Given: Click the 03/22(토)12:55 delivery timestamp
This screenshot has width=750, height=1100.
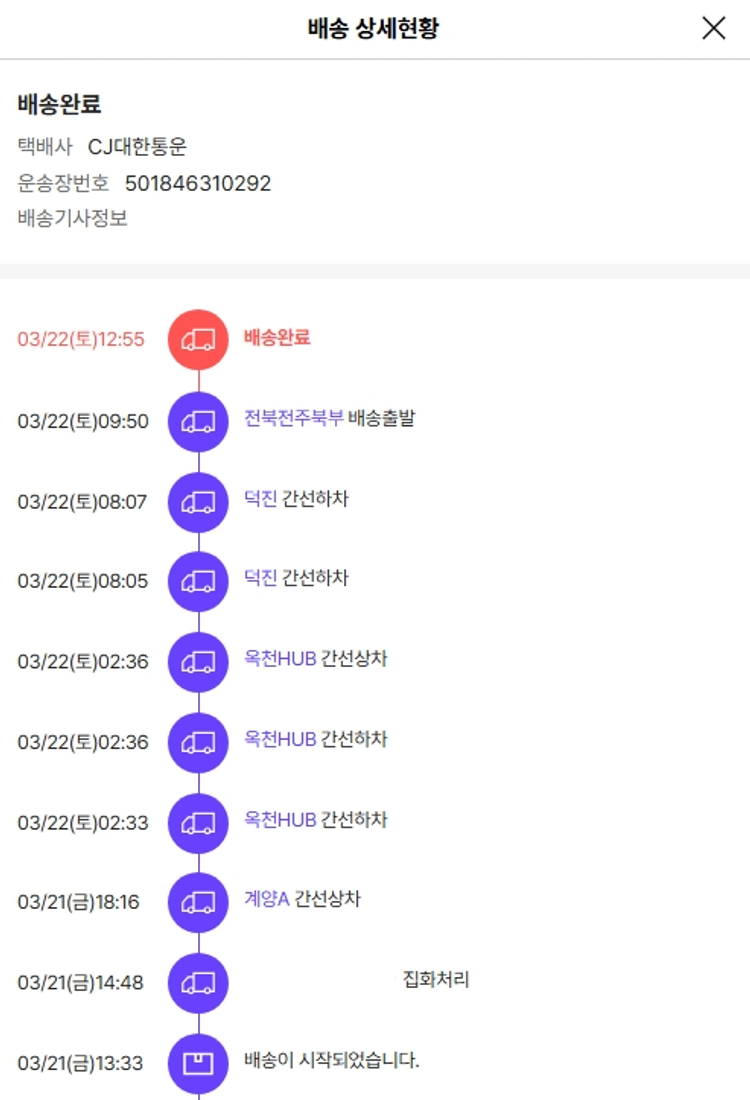Looking at the screenshot, I should coord(81,339).
